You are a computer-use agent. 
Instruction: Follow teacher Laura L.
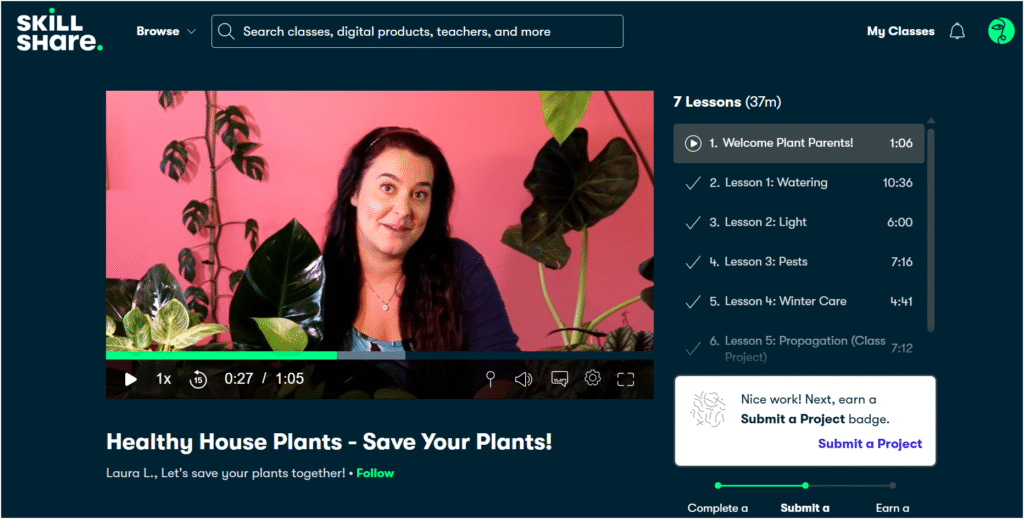375,473
